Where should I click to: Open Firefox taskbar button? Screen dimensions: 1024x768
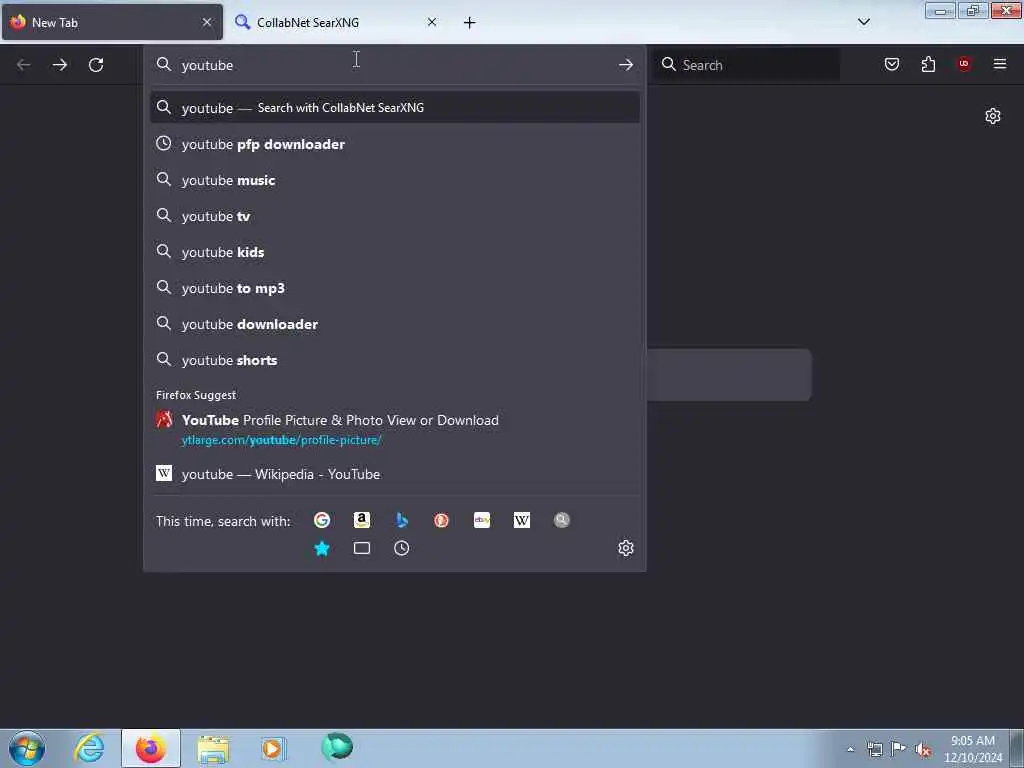tap(151, 748)
